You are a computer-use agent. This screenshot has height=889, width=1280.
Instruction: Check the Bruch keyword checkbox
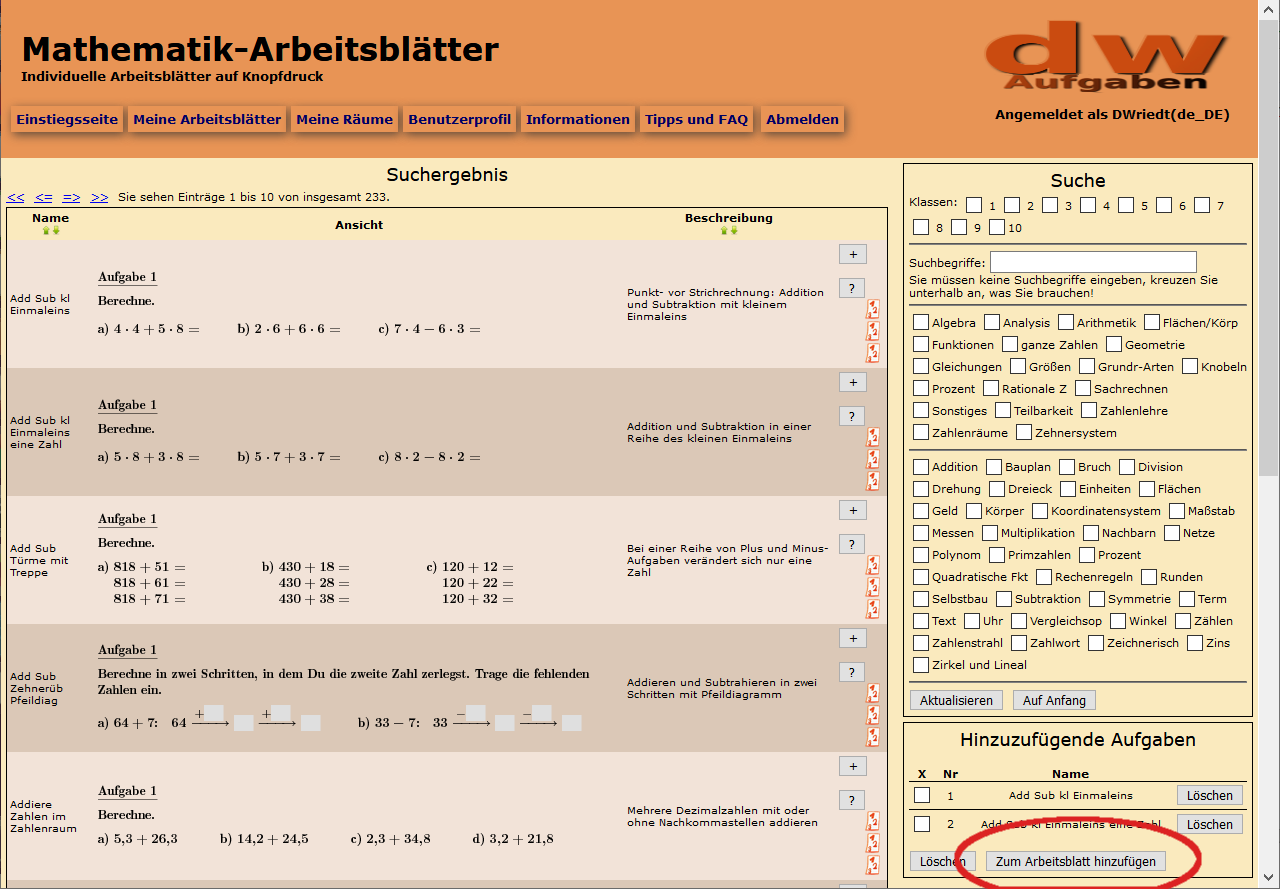[1067, 466]
